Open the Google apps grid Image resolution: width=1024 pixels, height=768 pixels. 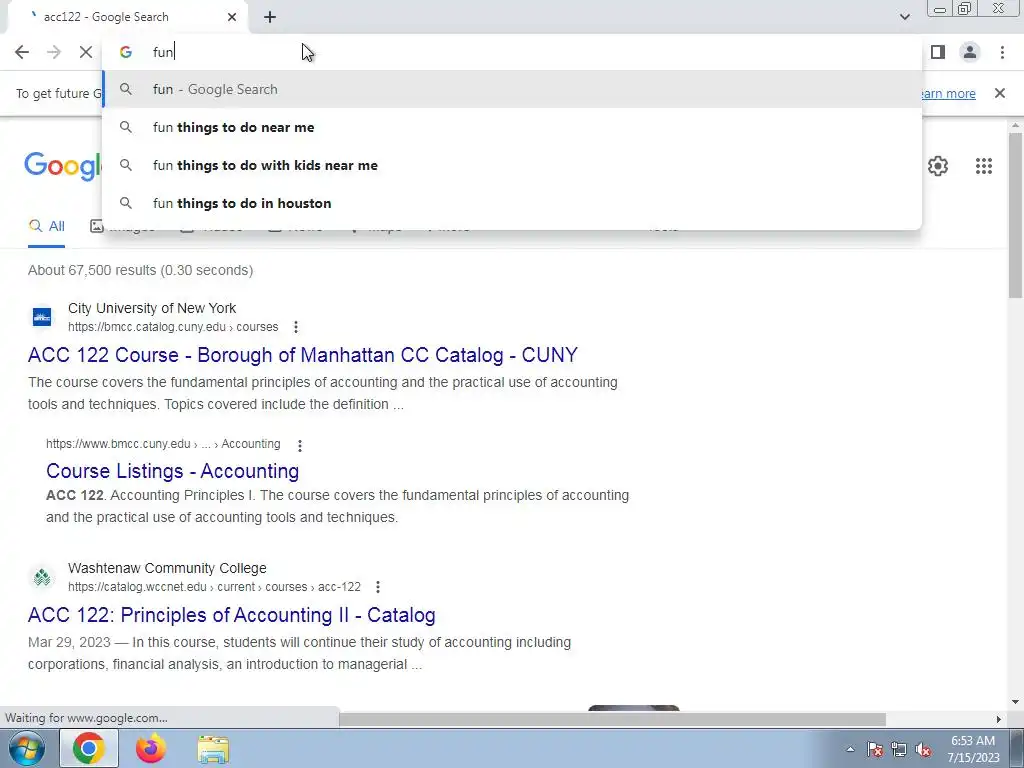click(984, 166)
